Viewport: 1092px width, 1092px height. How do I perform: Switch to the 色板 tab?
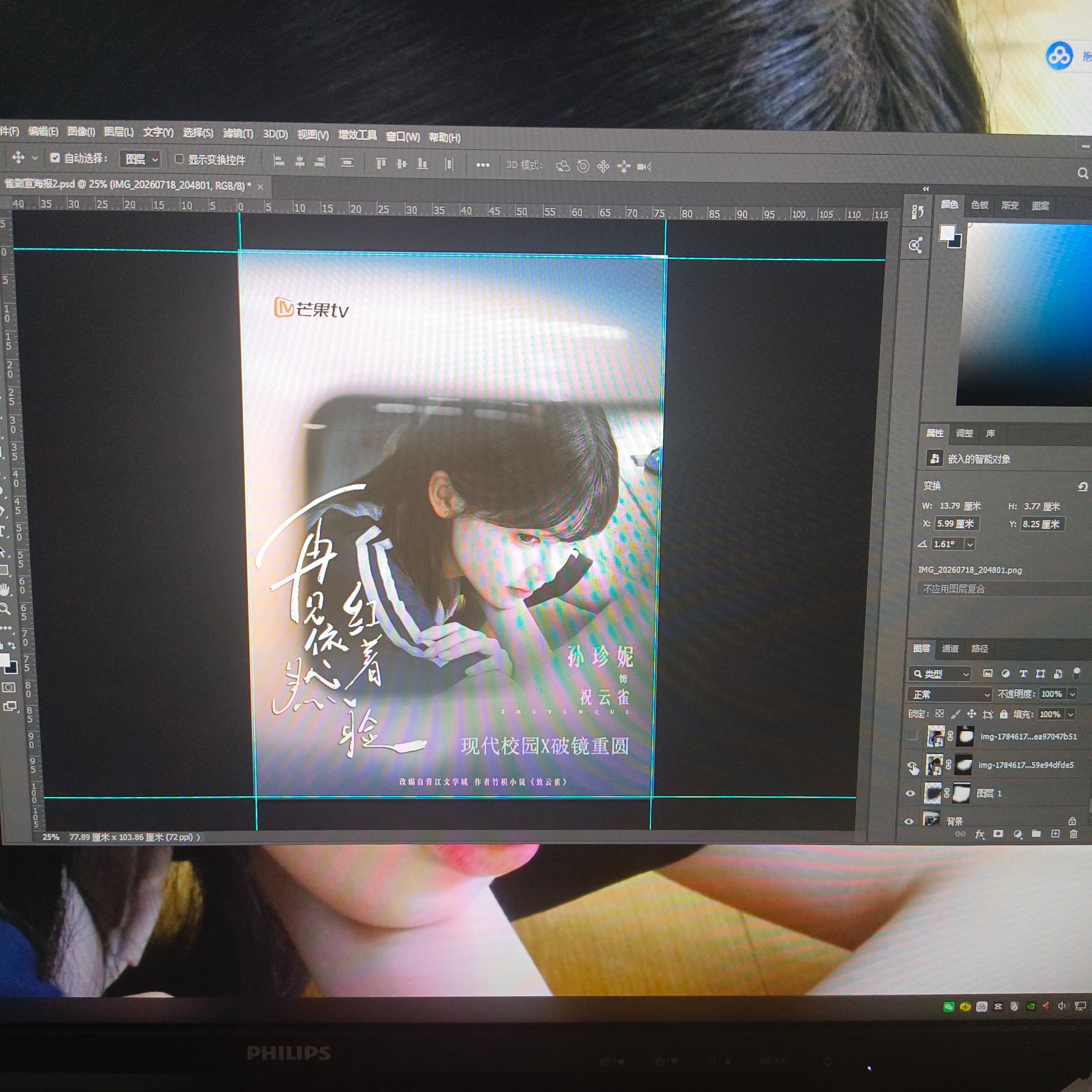[980, 205]
